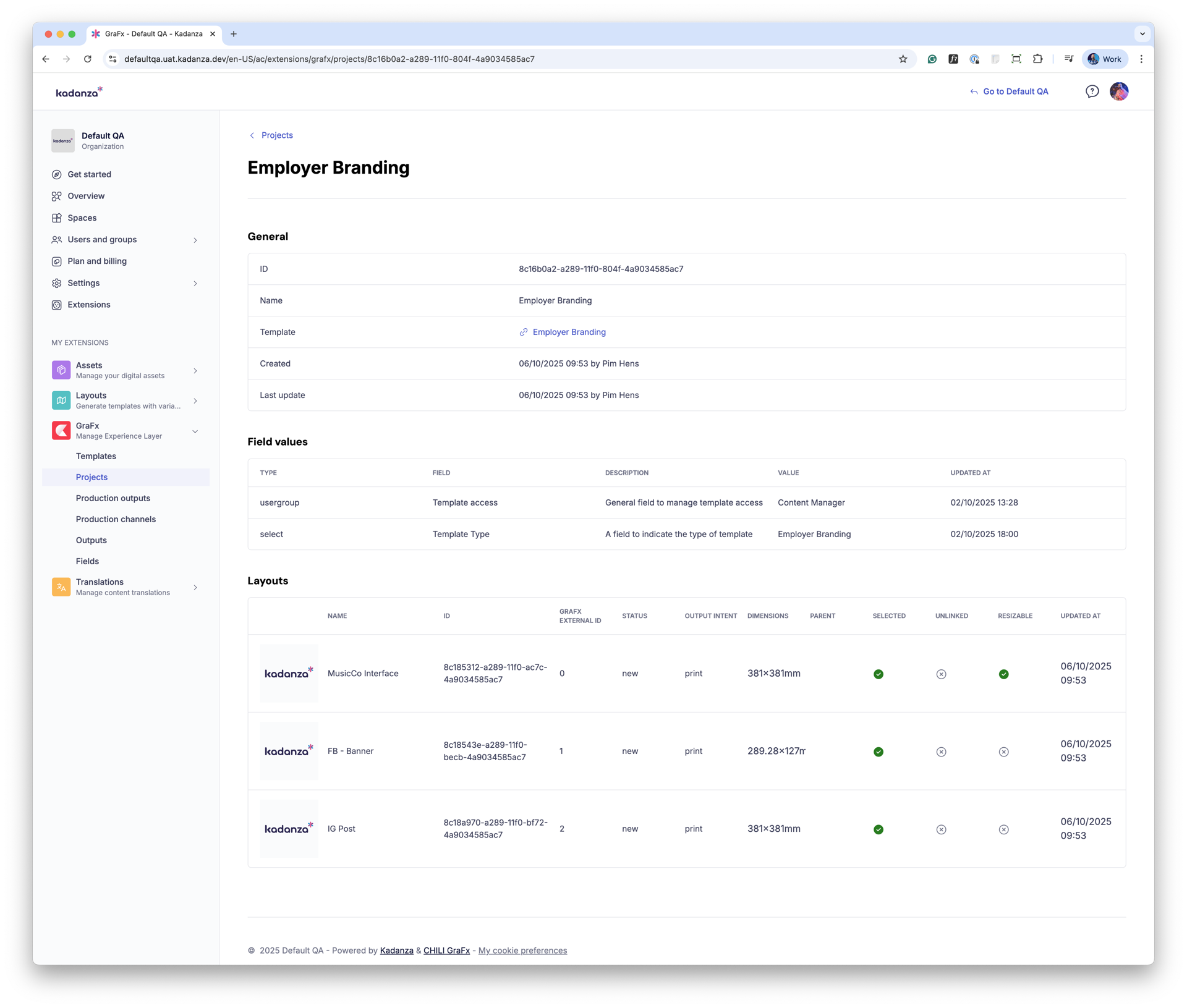The height and width of the screenshot is (1008, 1187).
Task: Collapse the GraFx extension section
Action: click(195, 431)
